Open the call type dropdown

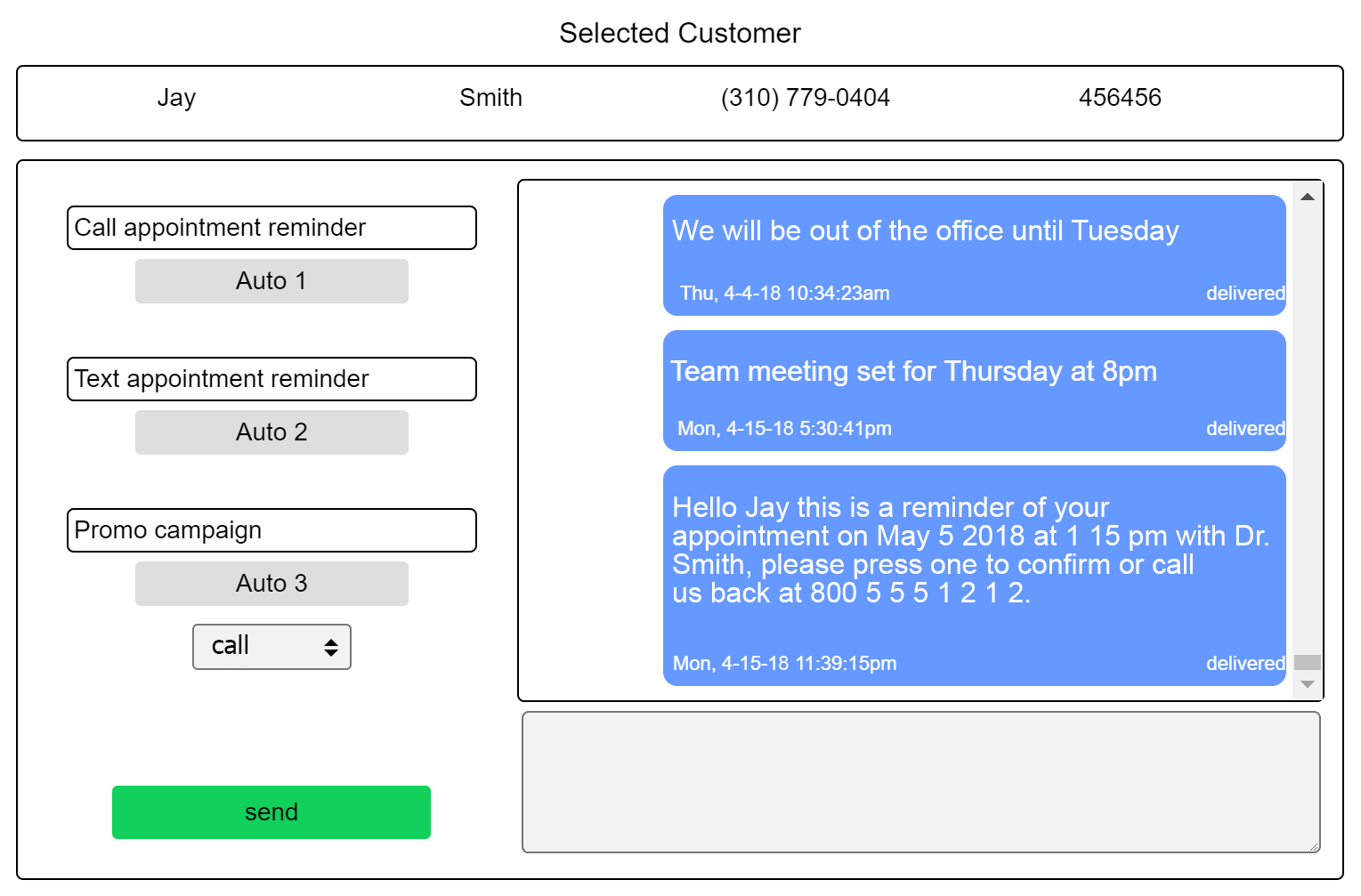click(271, 647)
